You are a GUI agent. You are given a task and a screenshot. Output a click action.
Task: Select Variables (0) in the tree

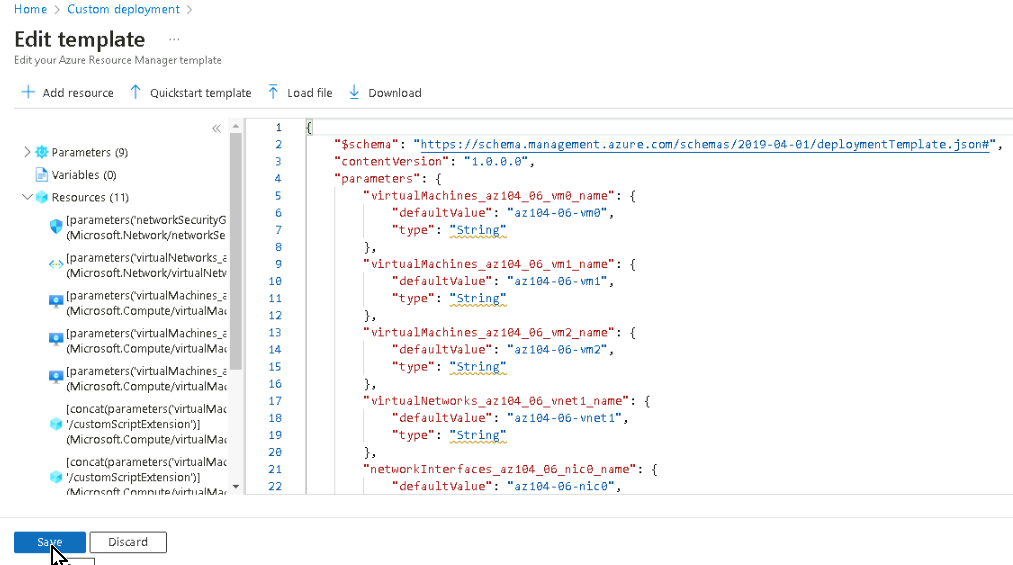click(84, 175)
